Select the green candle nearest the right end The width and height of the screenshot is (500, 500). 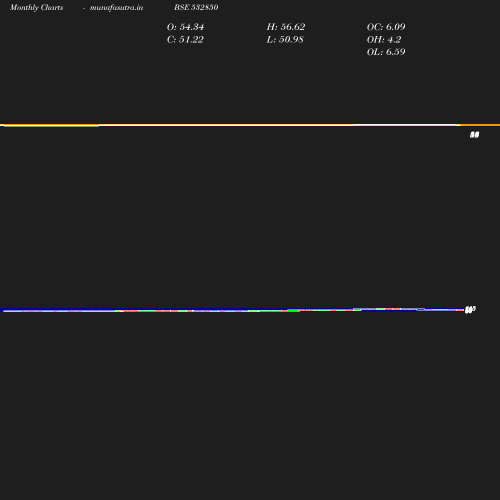point(380,309)
